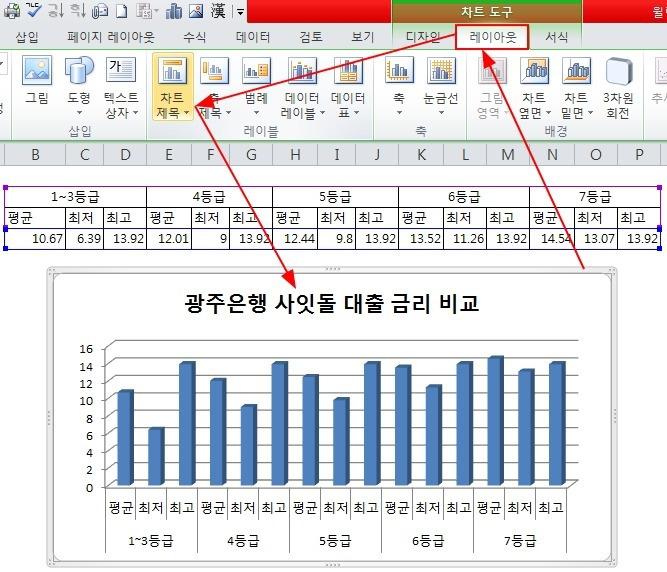This screenshot has height=572, width=667.
Task: Click the 1~3등급 category label on chart axis
Action: click(x=151, y=541)
